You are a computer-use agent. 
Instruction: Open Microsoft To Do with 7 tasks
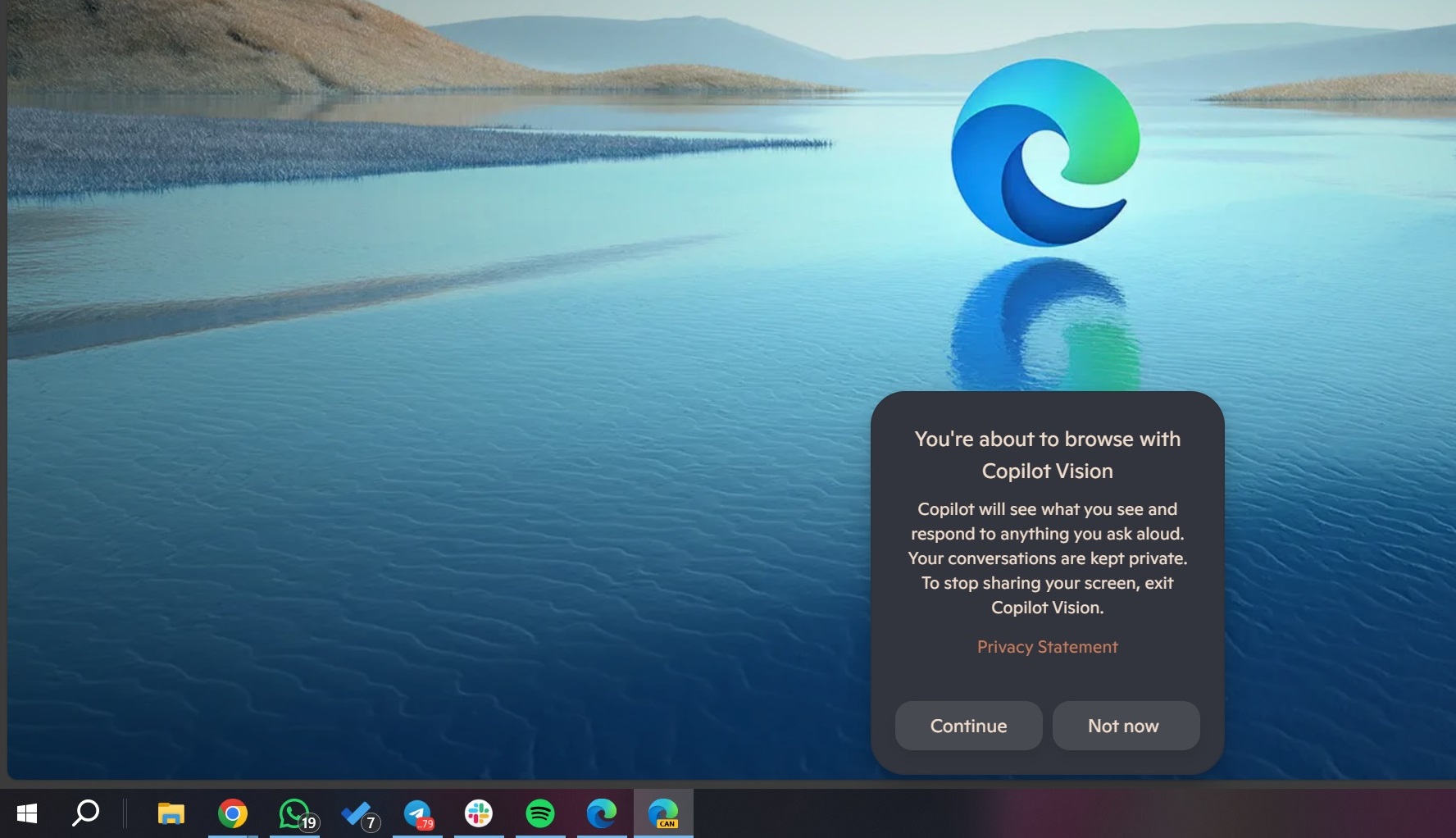(x=356, y=814)
